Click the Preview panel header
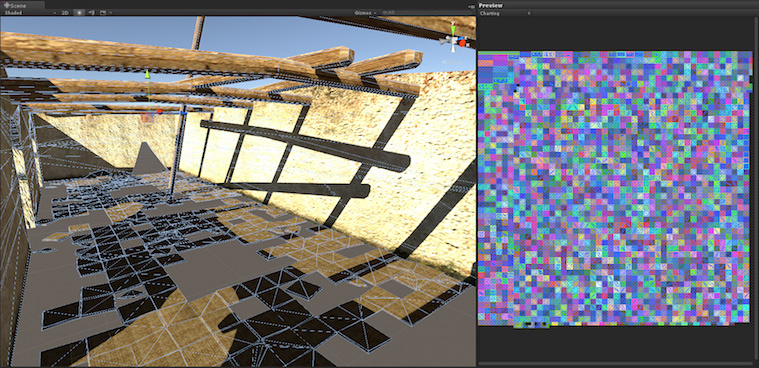Viewport: 759px width, 368px height. coord(618,5)
